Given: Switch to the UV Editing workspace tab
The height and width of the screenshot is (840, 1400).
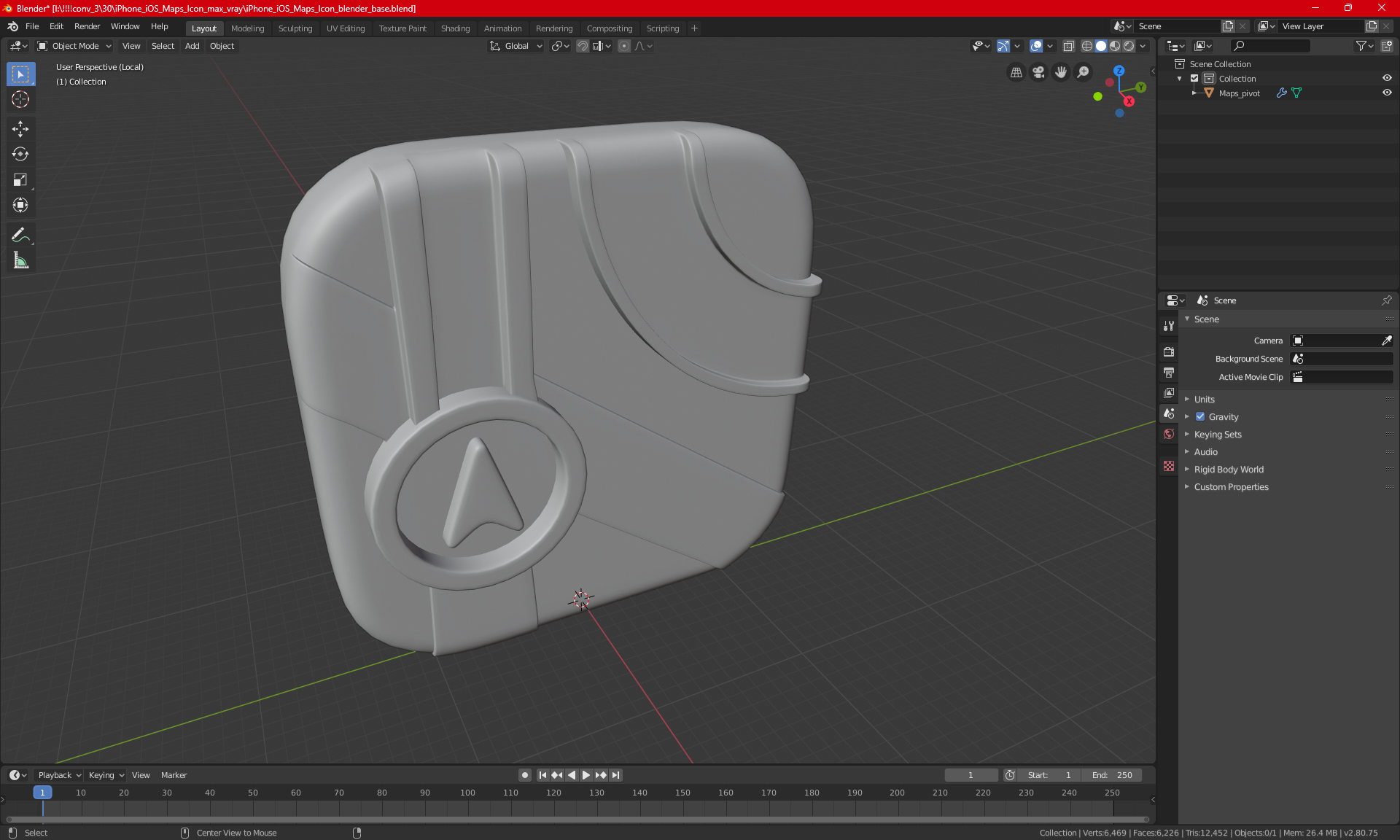Looking at the screenshot, I should (x=346, y=28).
